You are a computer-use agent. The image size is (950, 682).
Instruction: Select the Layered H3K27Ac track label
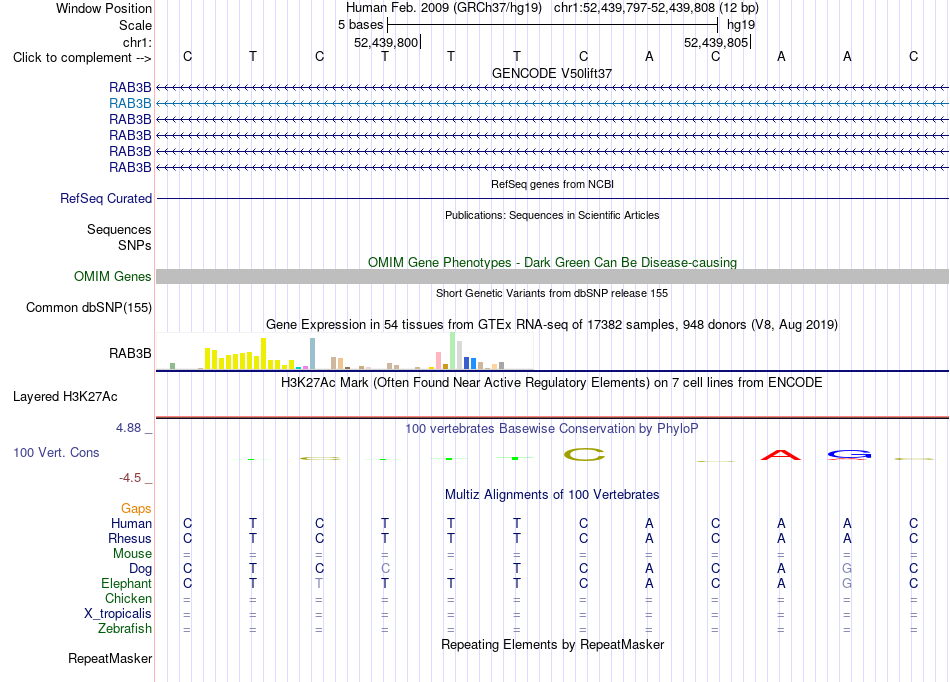click(65, 397)
